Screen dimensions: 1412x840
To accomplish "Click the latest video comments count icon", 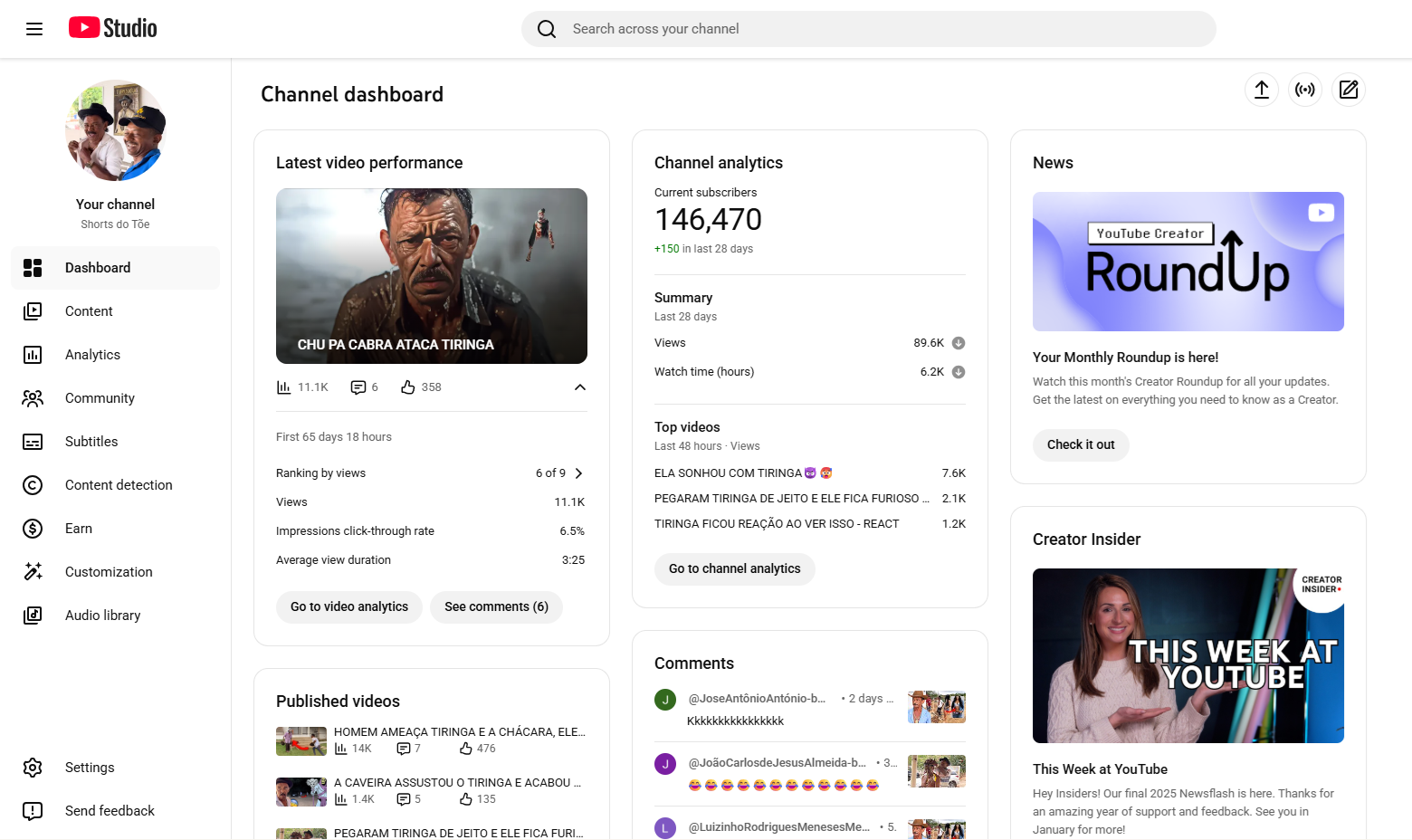I will point(358,387).
